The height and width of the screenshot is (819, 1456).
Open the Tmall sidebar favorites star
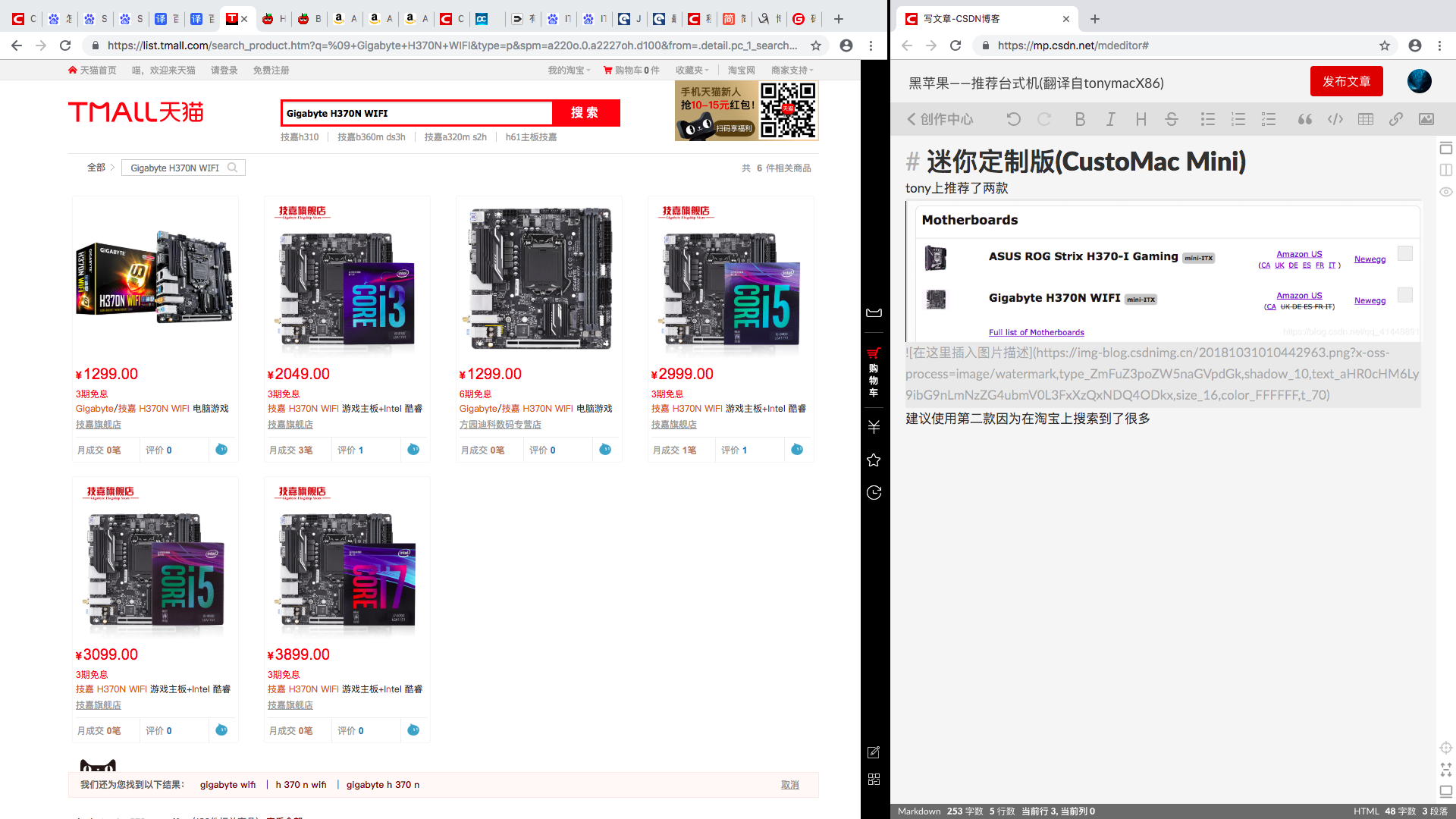[874, 460]
